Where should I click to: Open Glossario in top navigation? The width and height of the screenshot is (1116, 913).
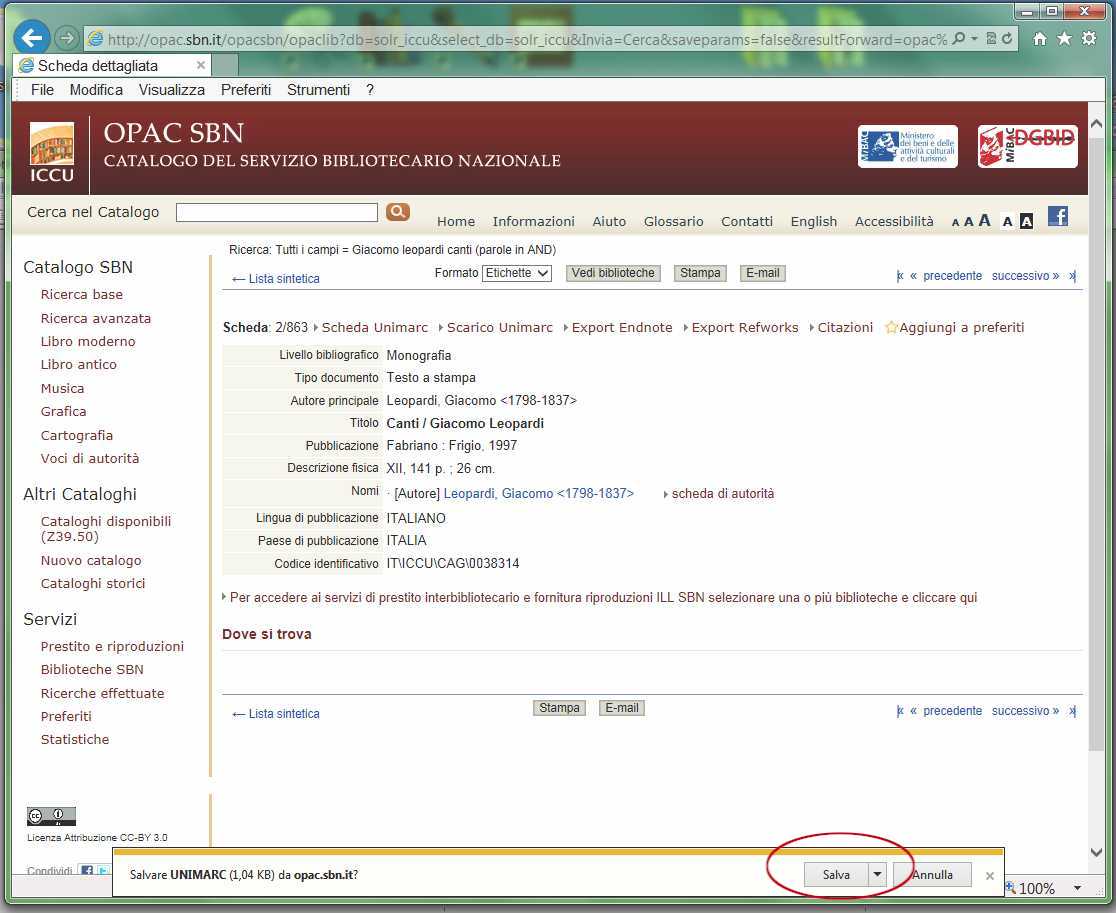pyautogui.click(x=673, y=221)
